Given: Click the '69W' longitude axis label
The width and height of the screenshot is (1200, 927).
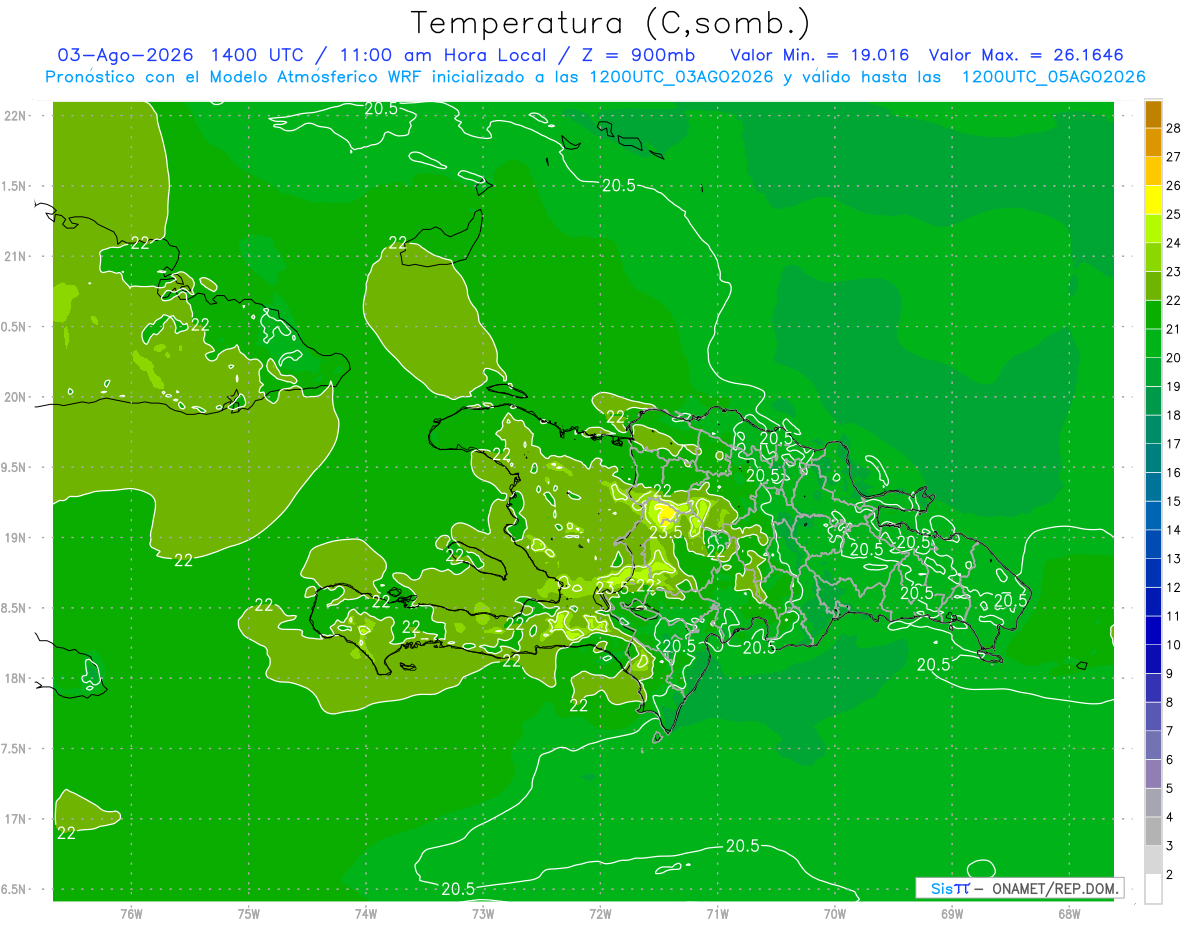Looking at the screenshot, I should pos(952,914).
